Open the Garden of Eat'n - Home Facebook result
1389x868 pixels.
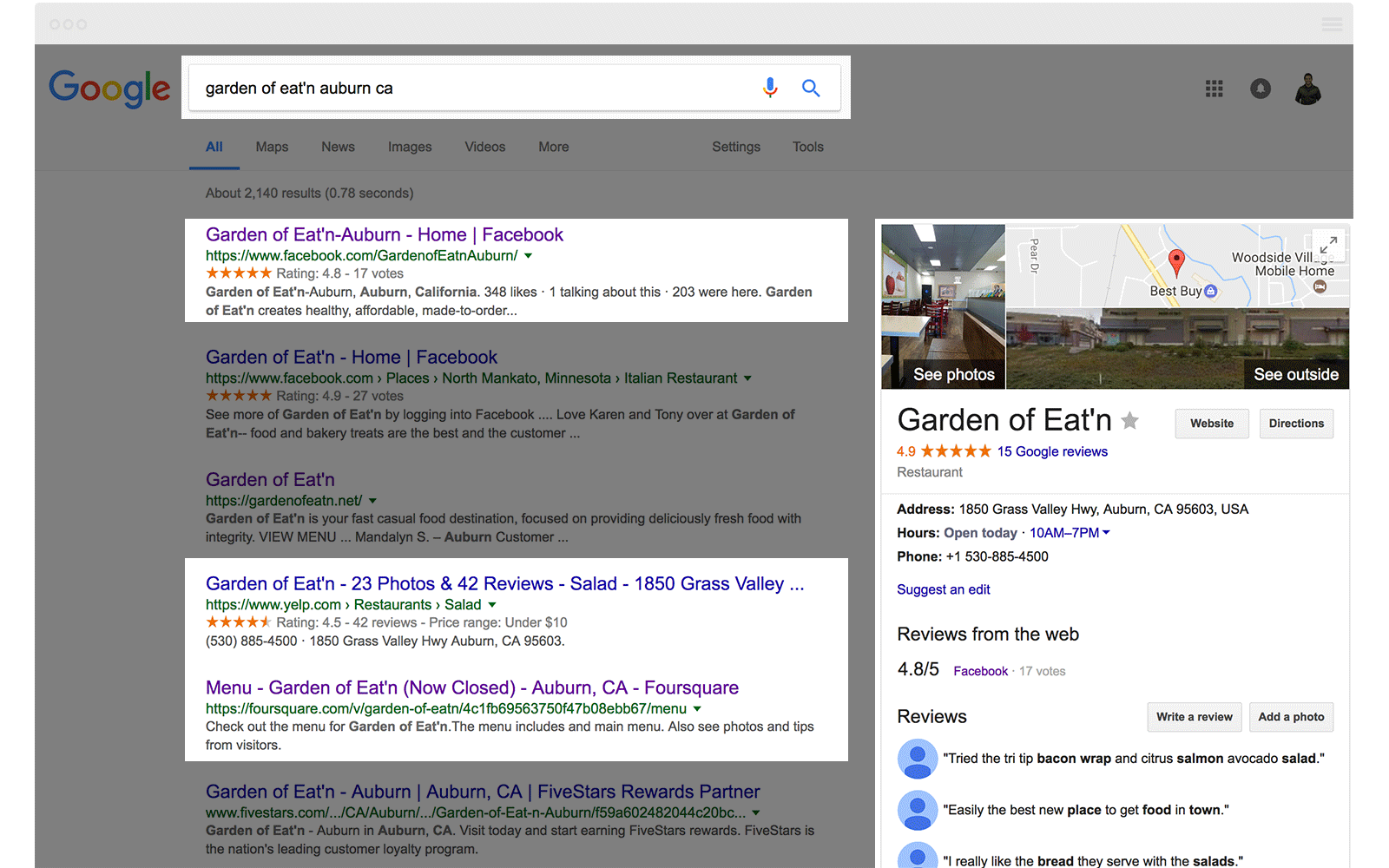pos(352,357)
